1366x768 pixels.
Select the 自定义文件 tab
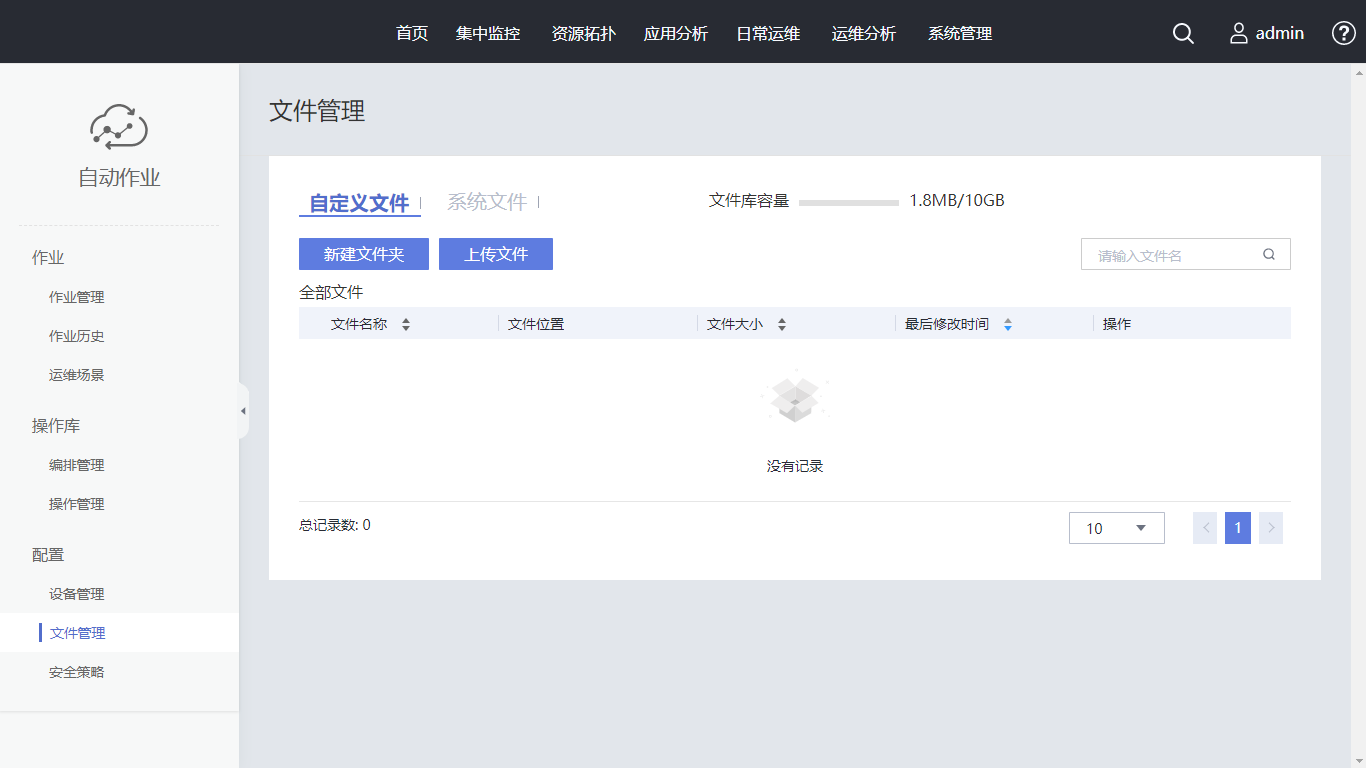coord(359,203)
